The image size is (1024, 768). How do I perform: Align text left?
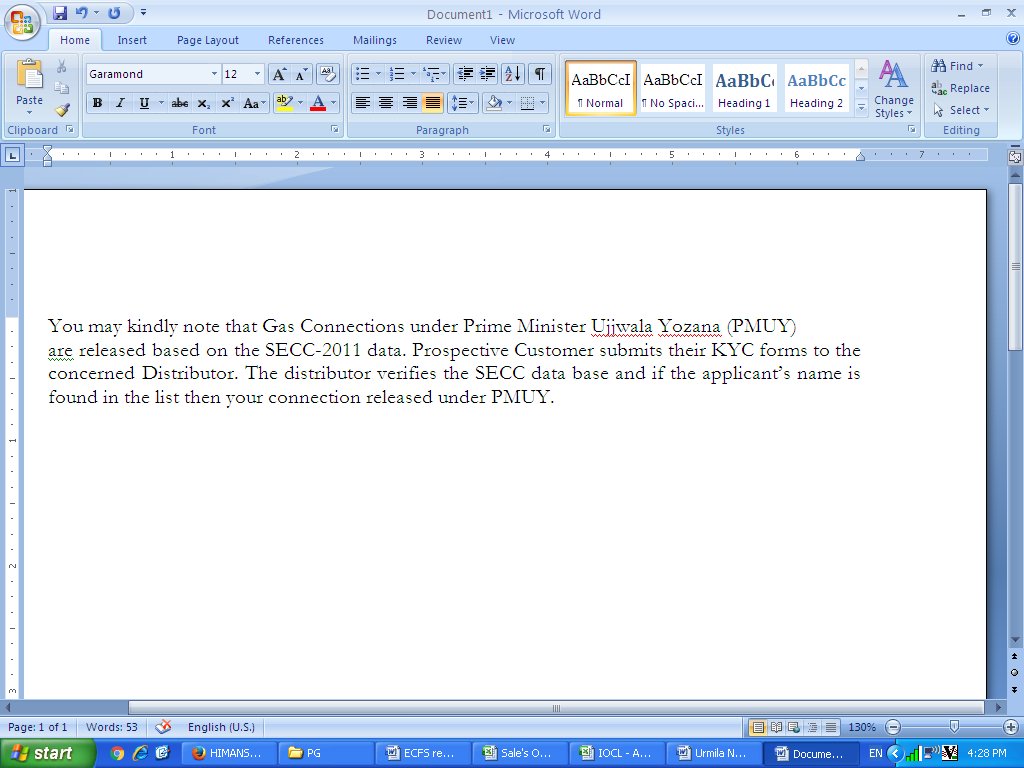pos(362,103)
